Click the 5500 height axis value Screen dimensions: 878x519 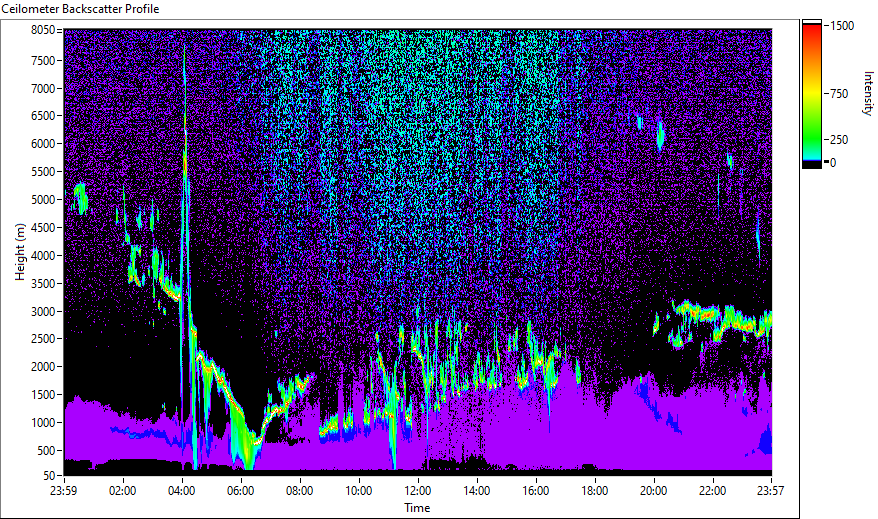click(43, 172)
